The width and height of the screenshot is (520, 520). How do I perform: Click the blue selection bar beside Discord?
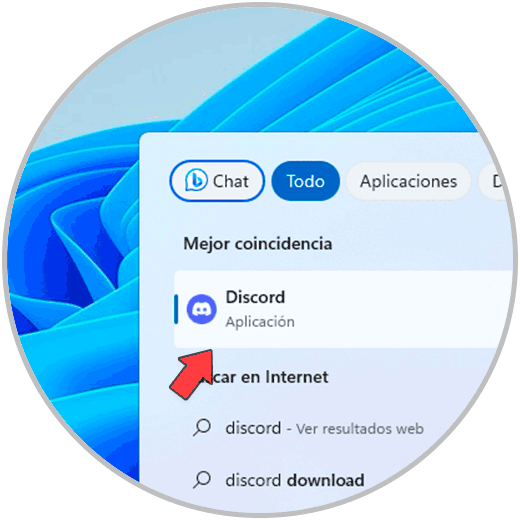[x=176, y=309]
